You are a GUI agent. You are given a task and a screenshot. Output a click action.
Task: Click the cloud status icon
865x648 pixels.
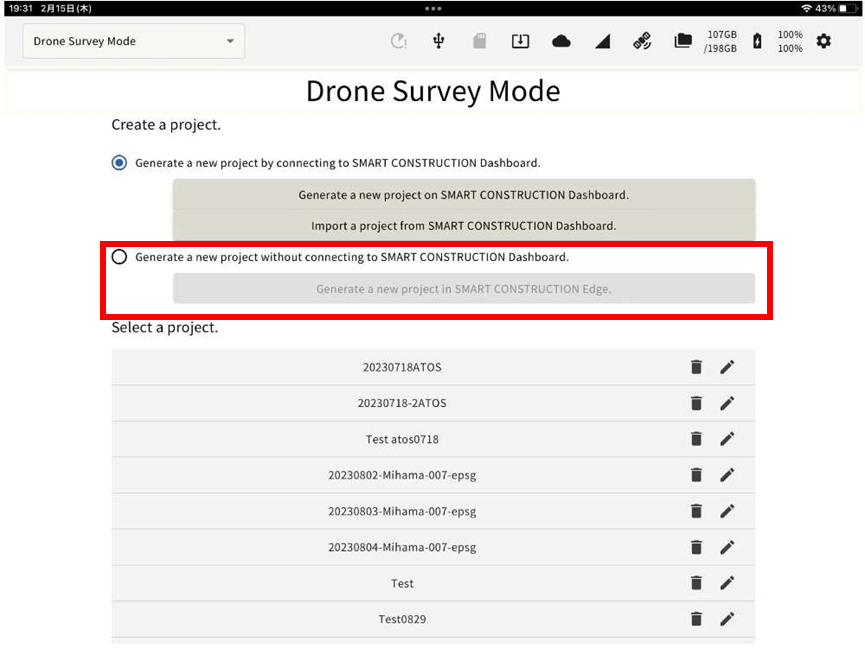pos(561,41)
